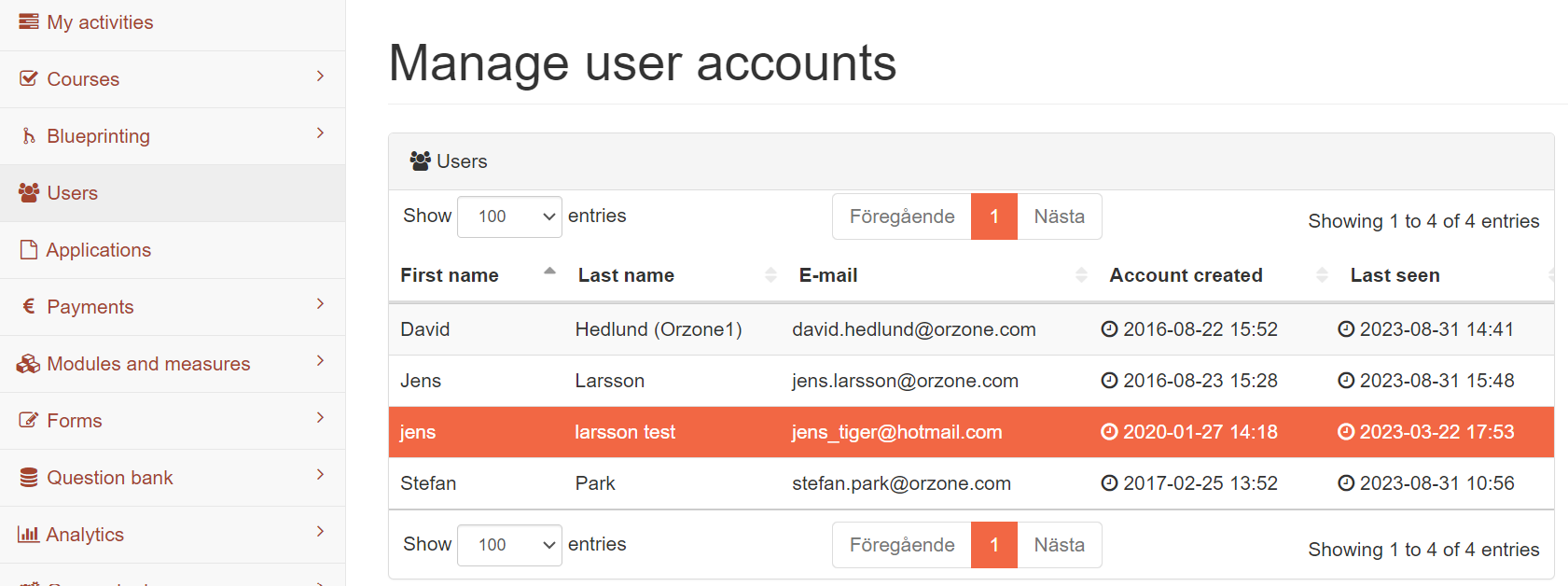
Task: Open the Analytics sidebar item
Action: (x=173, y=535)
